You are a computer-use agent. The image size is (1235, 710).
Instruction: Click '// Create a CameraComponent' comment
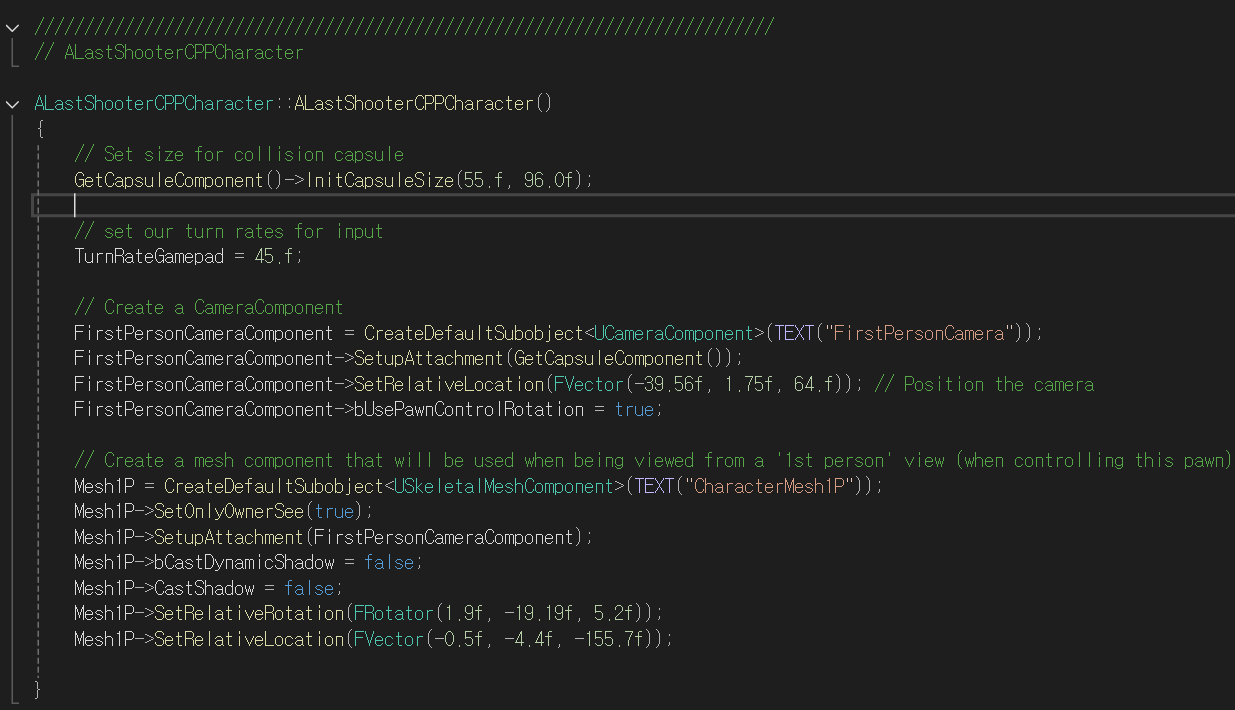pyautogui.click(x=209, y=307)
